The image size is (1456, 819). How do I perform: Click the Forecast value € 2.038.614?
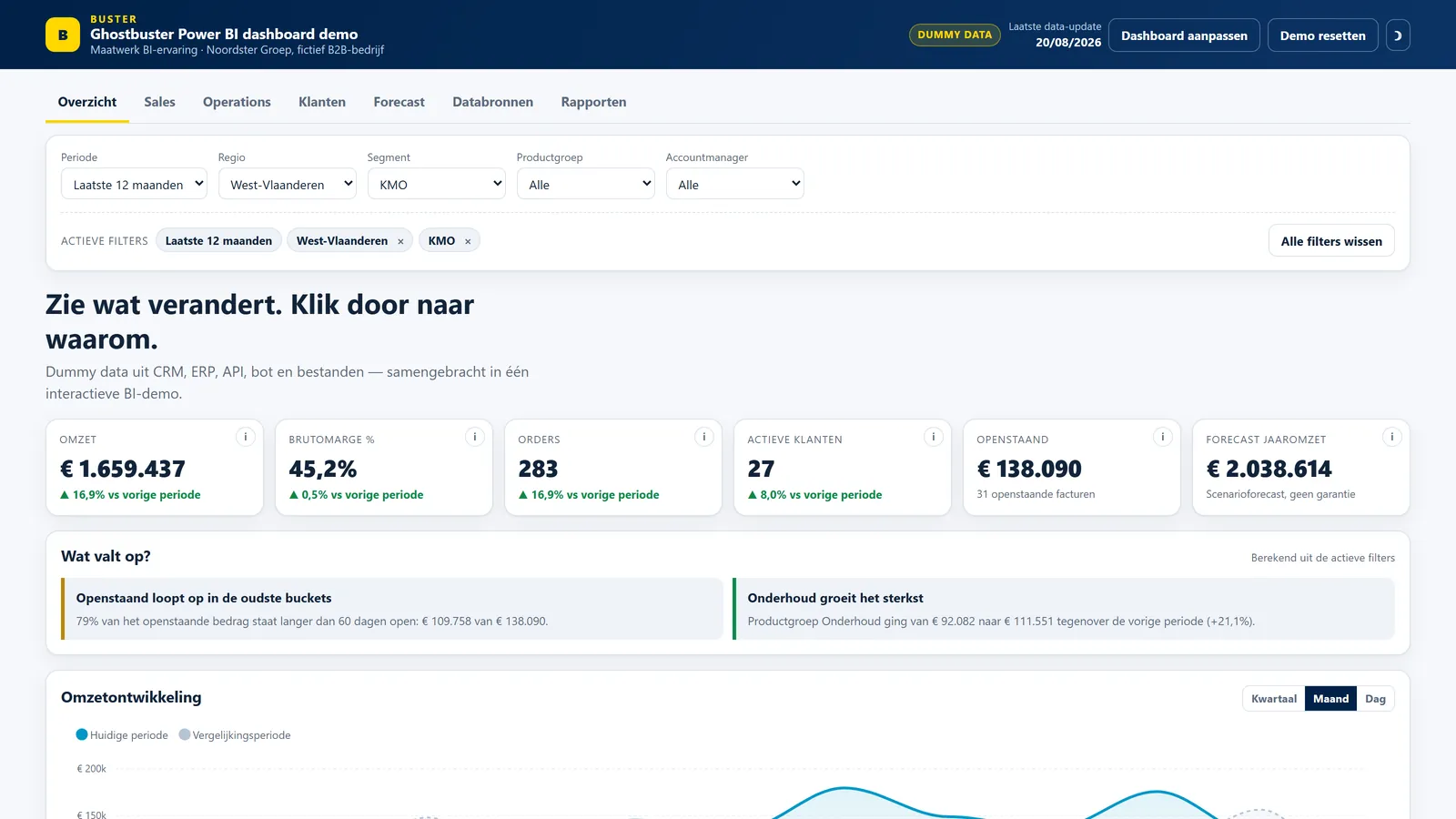(x=1269, y=469)
